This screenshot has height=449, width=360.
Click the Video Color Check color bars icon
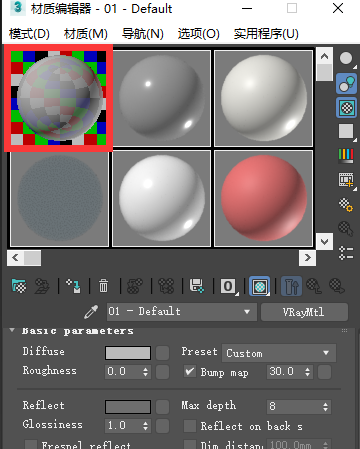tap(346, 155)
